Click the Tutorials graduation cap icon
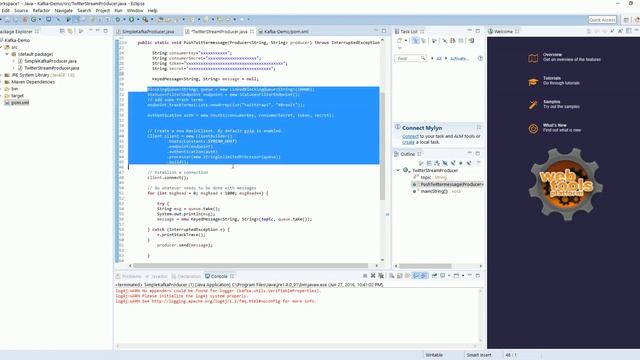The image size is (640, 360). [x=533, y=82]
